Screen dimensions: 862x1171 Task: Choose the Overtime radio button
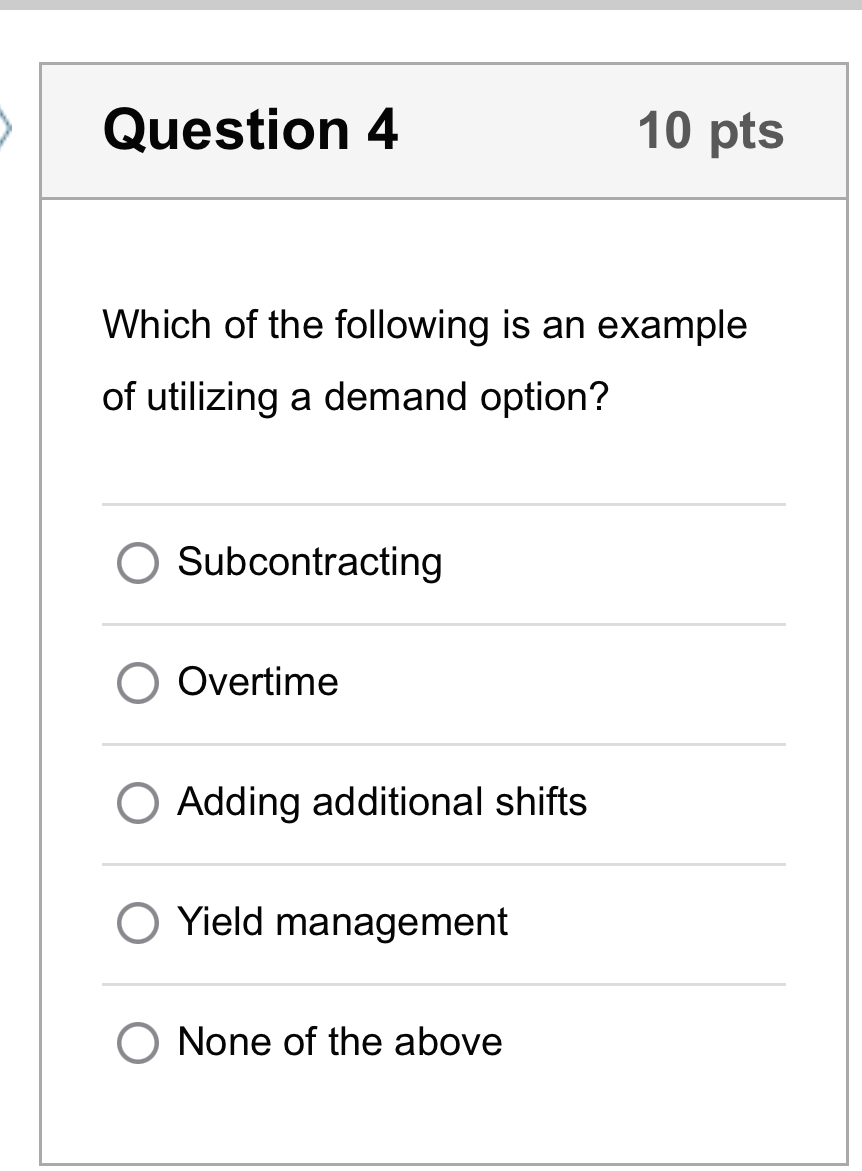(138, 684)
